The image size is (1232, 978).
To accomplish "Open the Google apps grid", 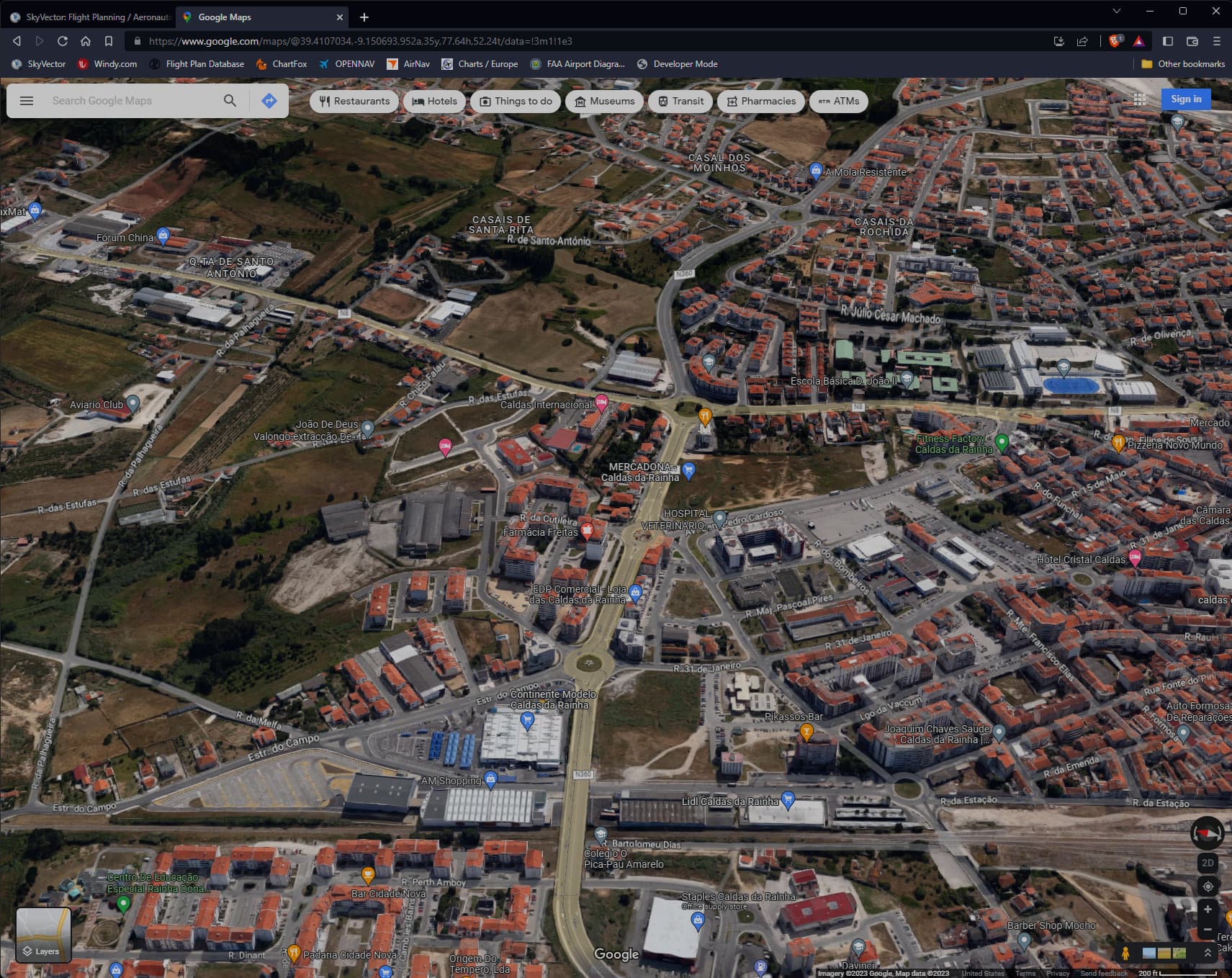I will (x=1139, y=99).
